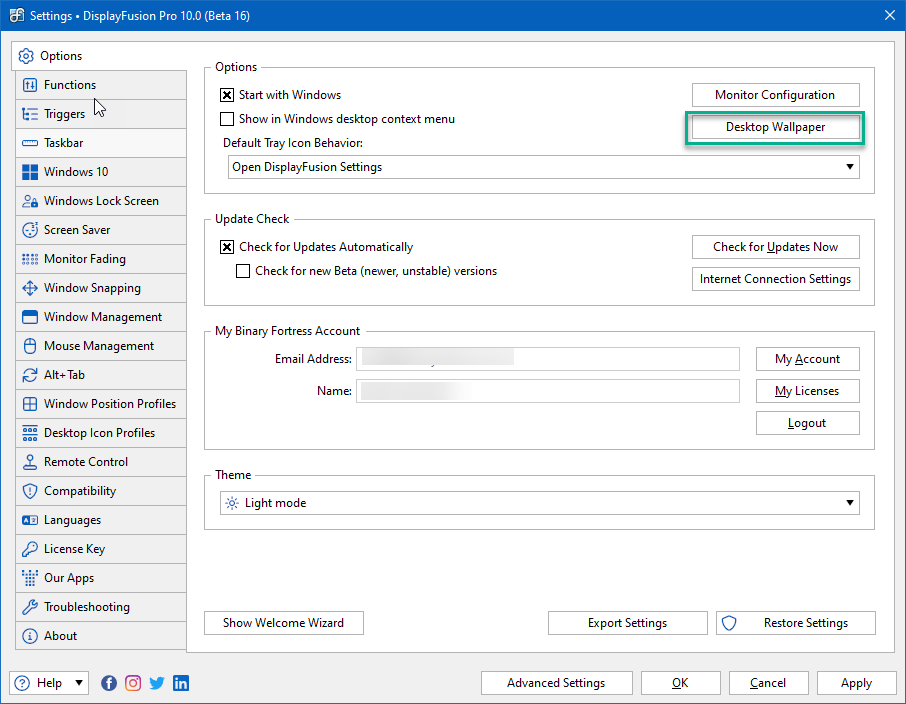This screenshot has width=906, height=704.
Task: Click the License Key key icon
Action: pyautogui.click(x=29, y=549)
